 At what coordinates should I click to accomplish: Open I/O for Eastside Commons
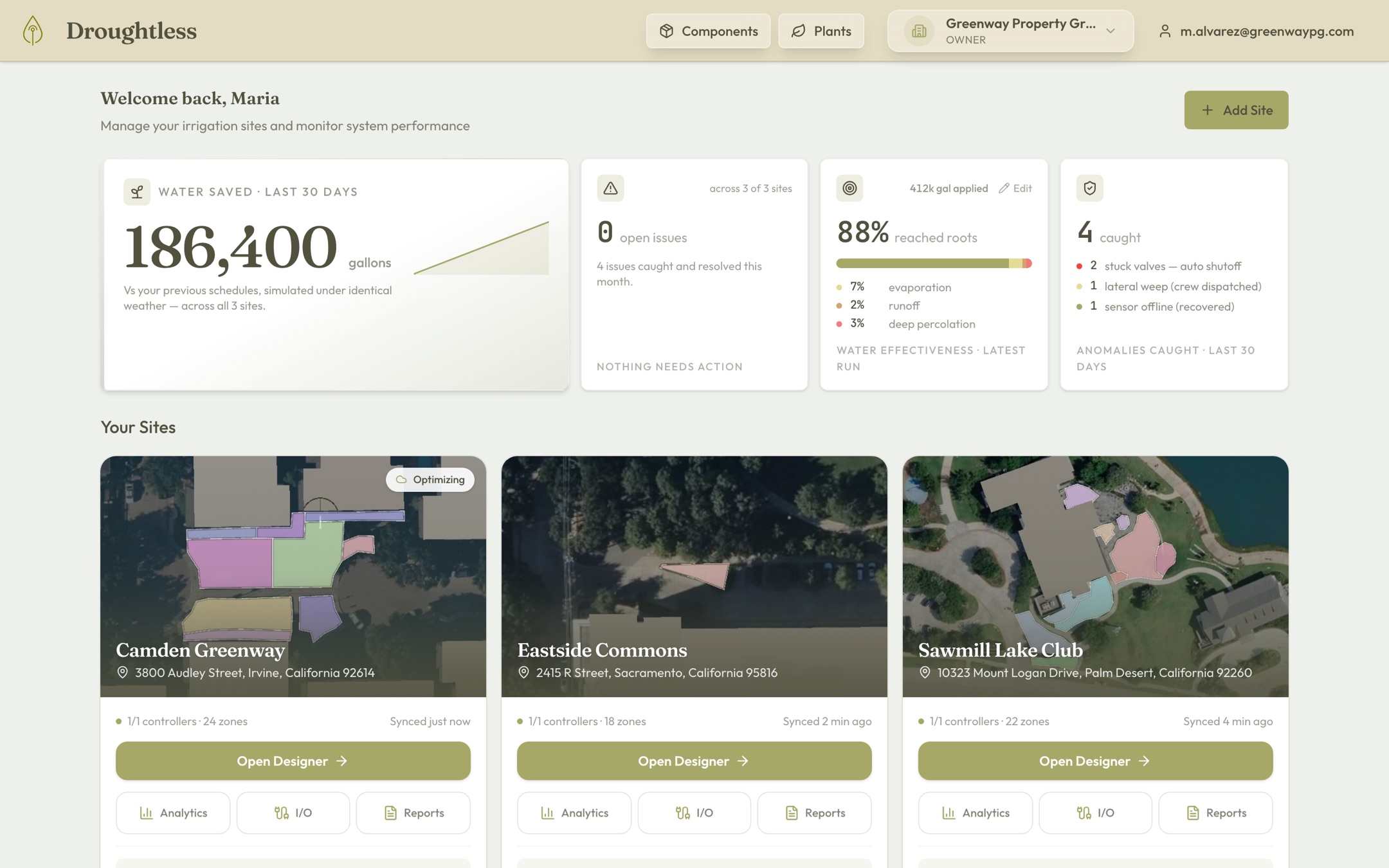(x=694, y=813)
